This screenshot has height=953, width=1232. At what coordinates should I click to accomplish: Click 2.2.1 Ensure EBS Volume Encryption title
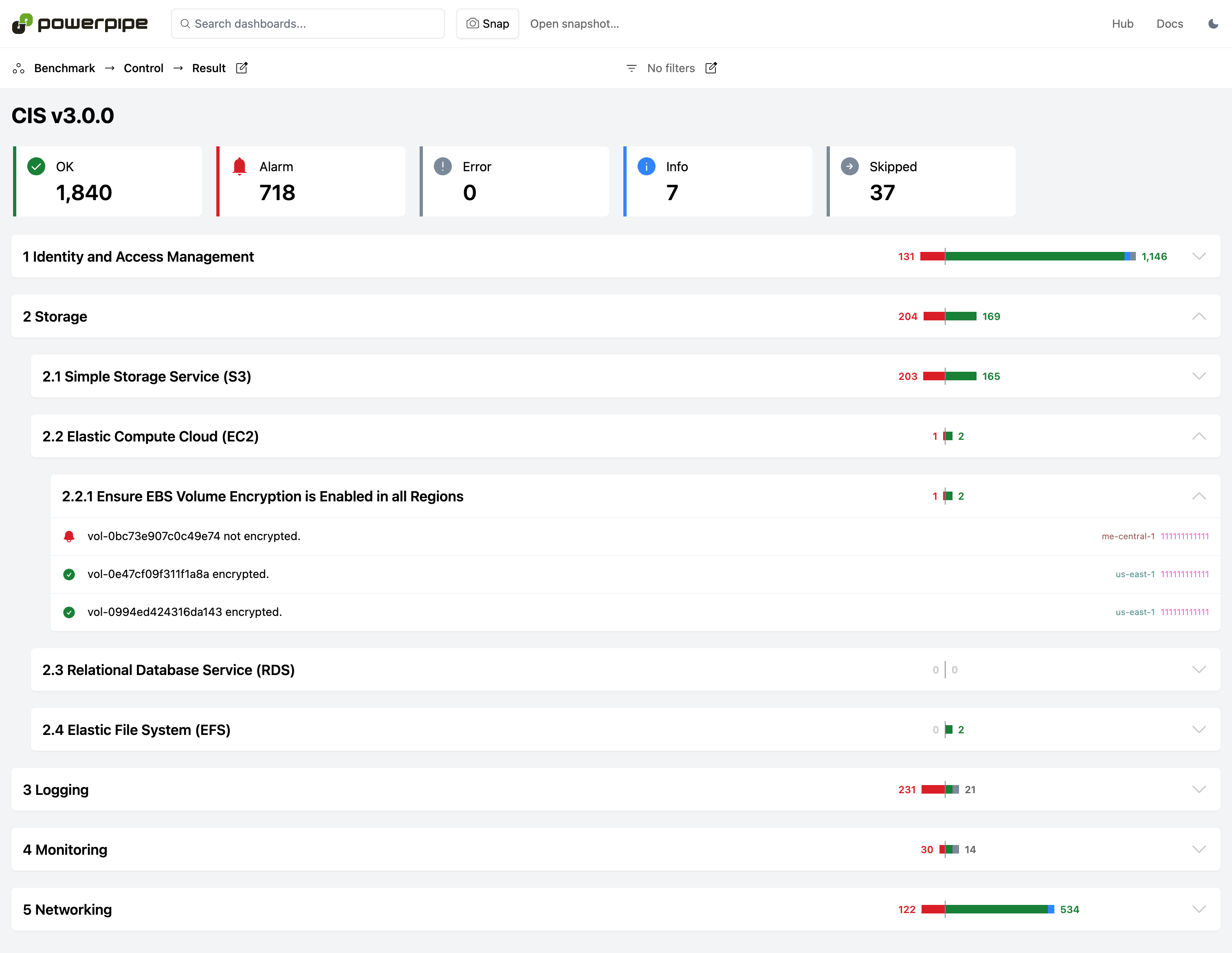click(262, 496)
